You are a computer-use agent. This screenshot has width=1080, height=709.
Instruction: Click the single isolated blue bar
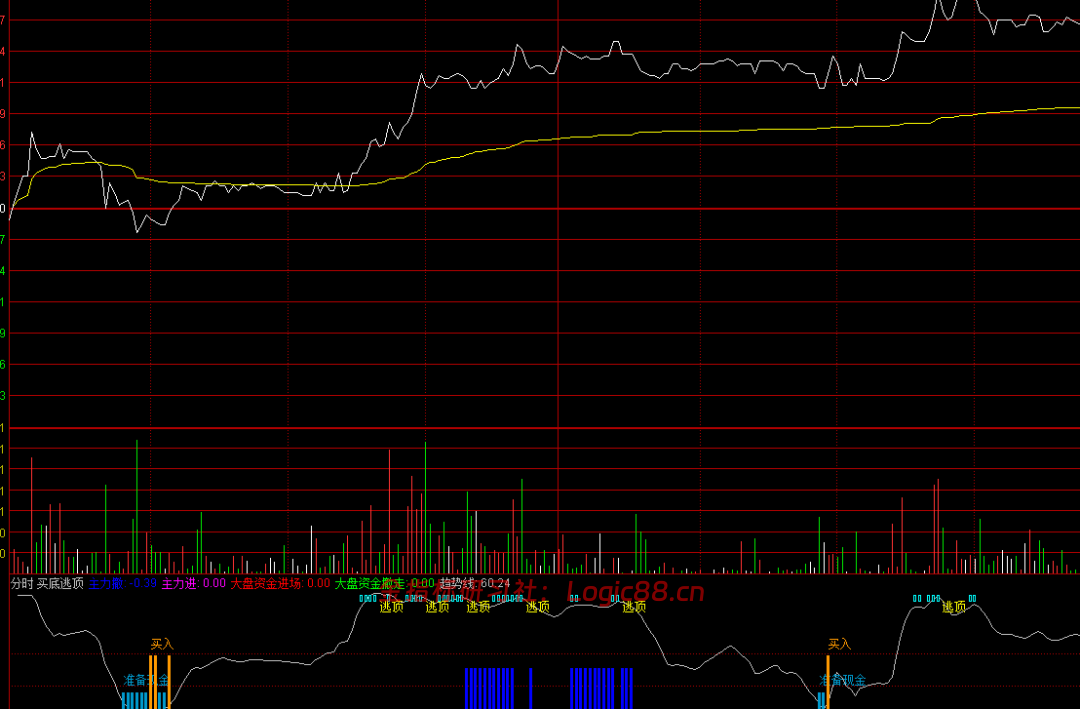pos(530,688)
